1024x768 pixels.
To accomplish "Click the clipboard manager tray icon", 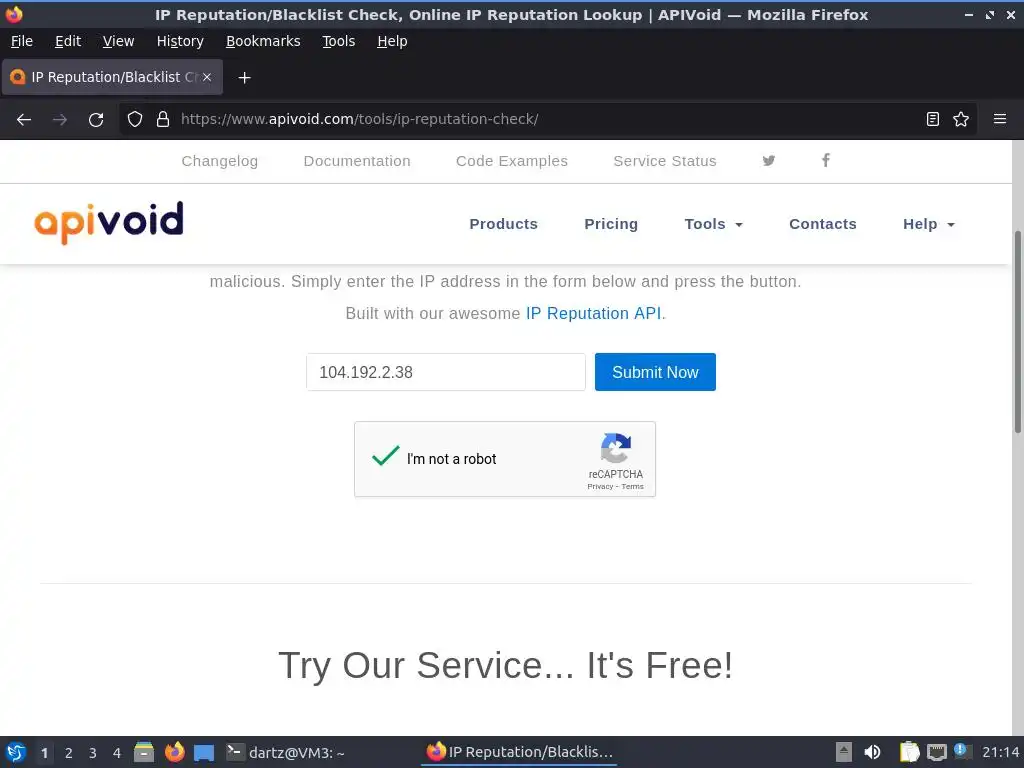I will click(x=909, y=752).
